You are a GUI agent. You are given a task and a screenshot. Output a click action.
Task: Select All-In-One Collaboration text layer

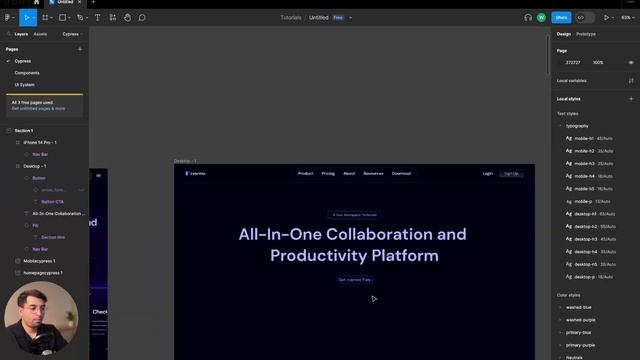click(x=59, y=213)
